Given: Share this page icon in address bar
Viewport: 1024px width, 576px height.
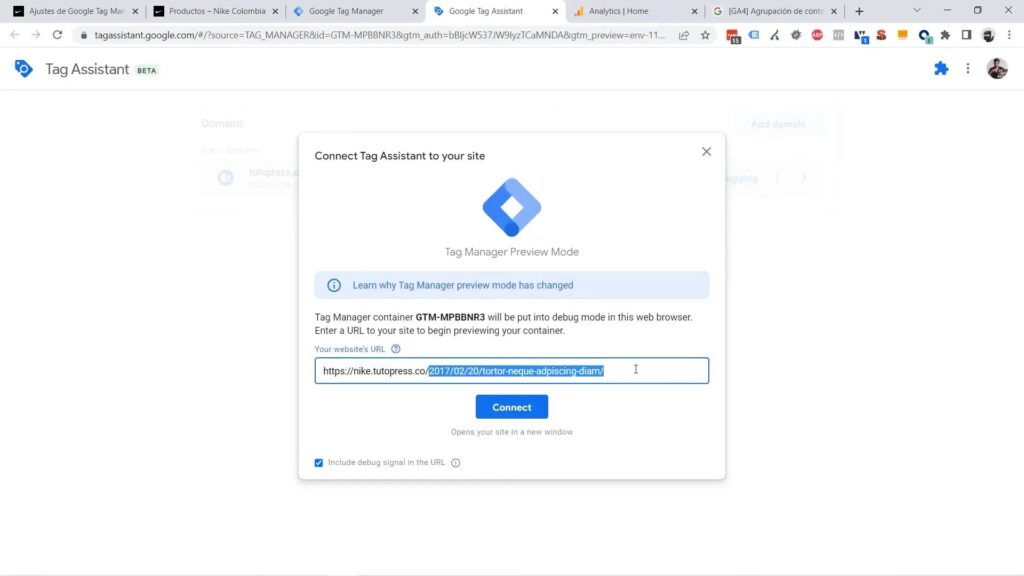Looking at the screenshot, I should (684, 35).
